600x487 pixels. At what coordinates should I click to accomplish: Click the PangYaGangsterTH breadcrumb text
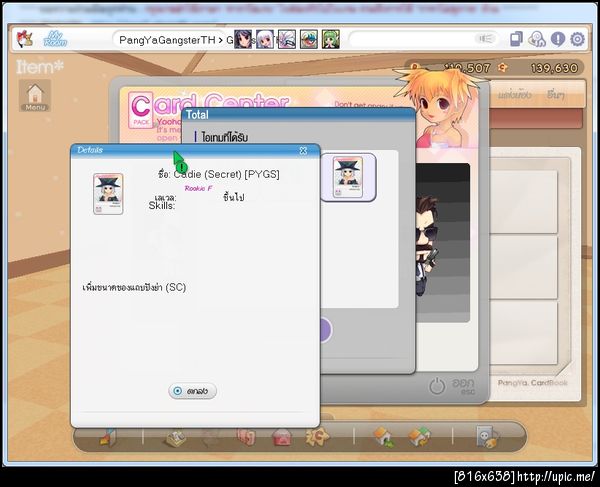click(x=167, y=40)
